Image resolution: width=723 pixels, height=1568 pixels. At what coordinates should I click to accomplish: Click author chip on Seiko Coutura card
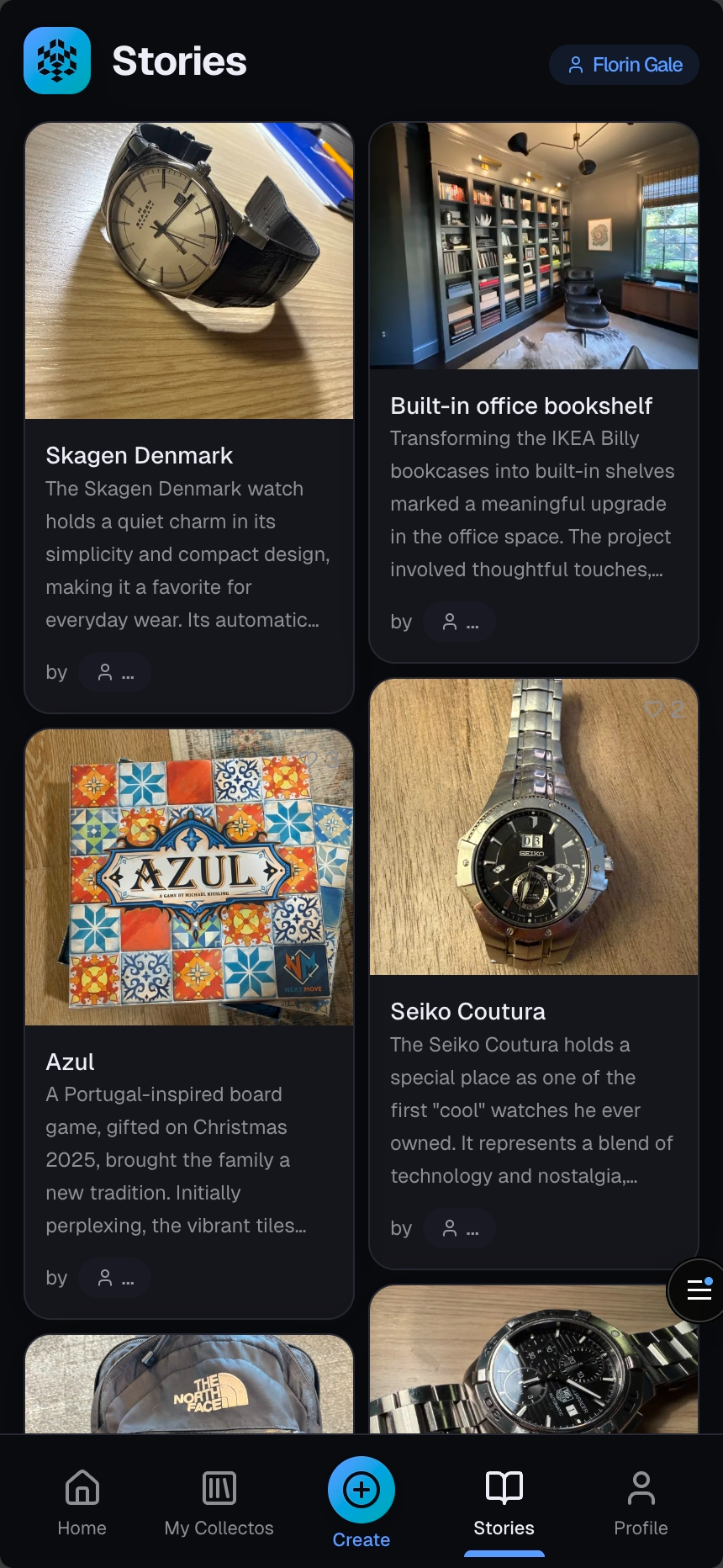tap(460, 1228)
